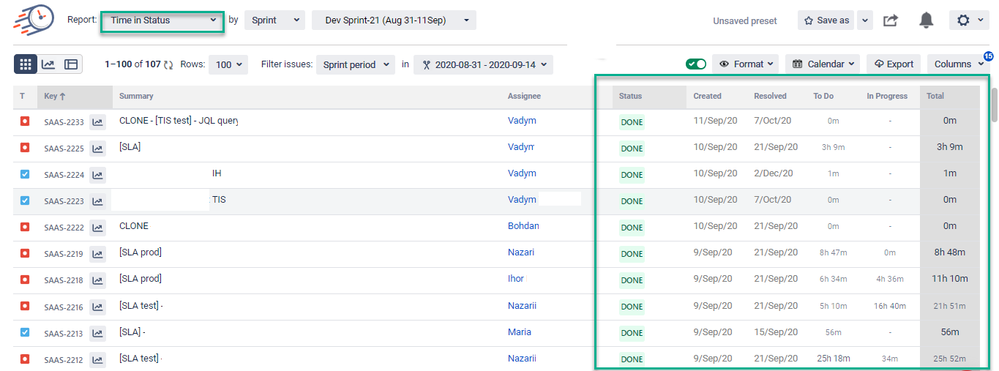Open the date range 2020-08-31 - 2020-09-14 picker
The width and height of the screenshot is (999, 371).
click(x=483, y=64)
